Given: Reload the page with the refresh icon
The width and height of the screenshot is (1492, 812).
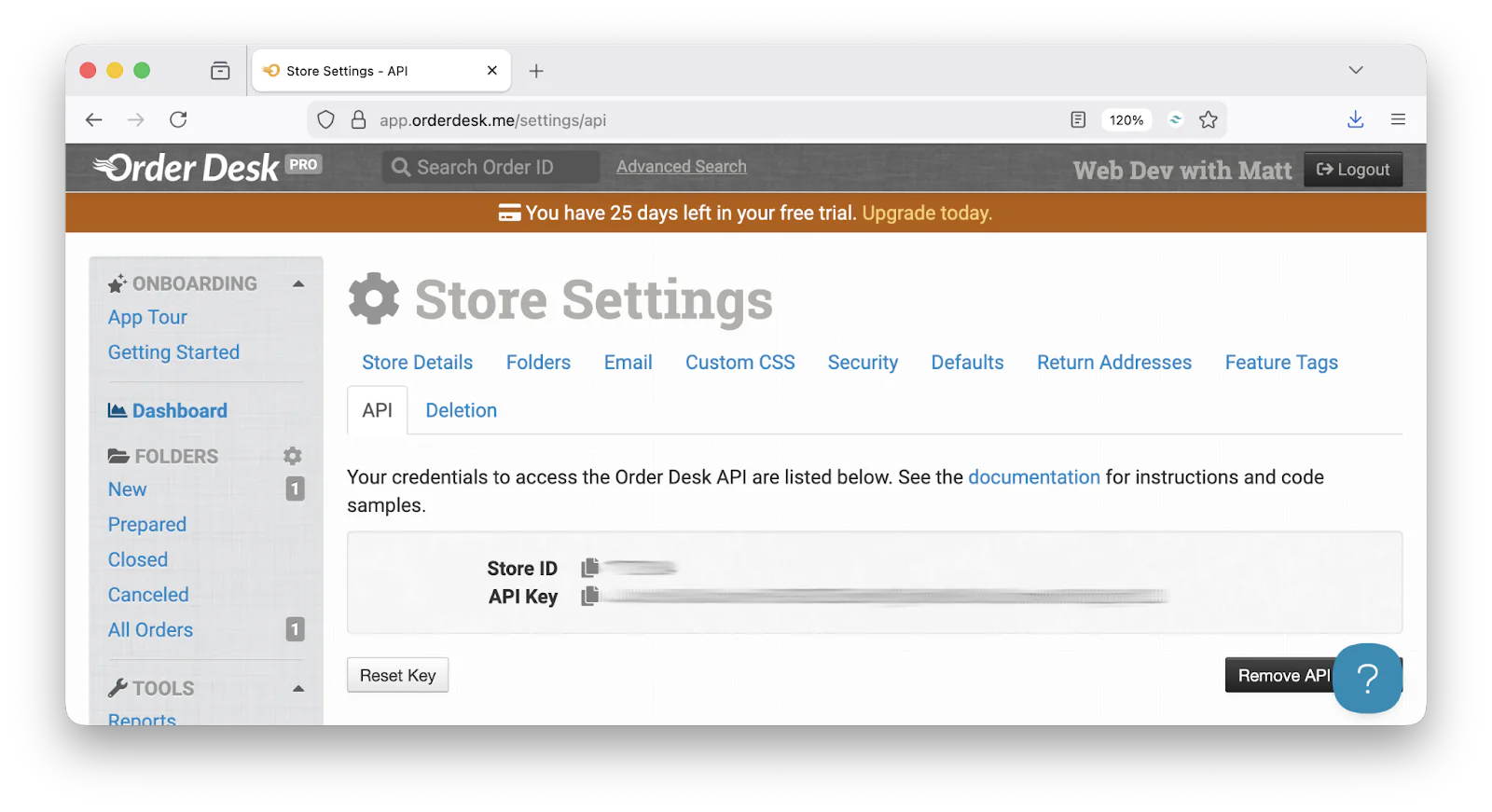Looking at the screenshot, I should click(x=178, y=119).
